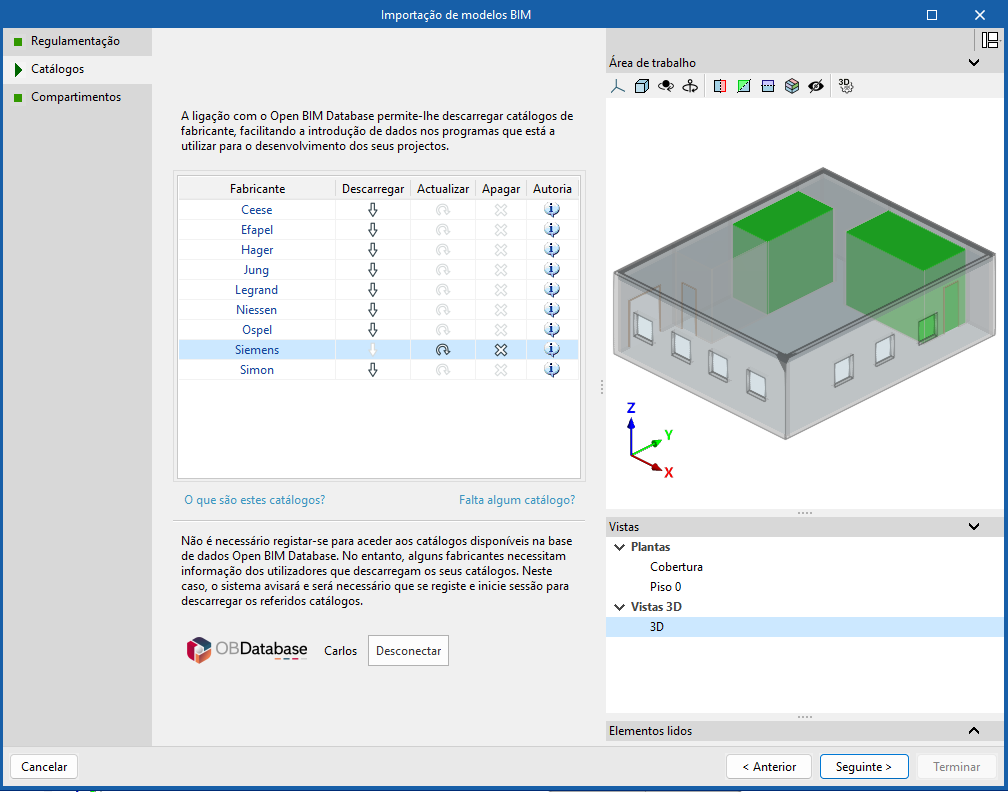
Task: Click the Apagar column header
Action: click(x=501, y=188)
